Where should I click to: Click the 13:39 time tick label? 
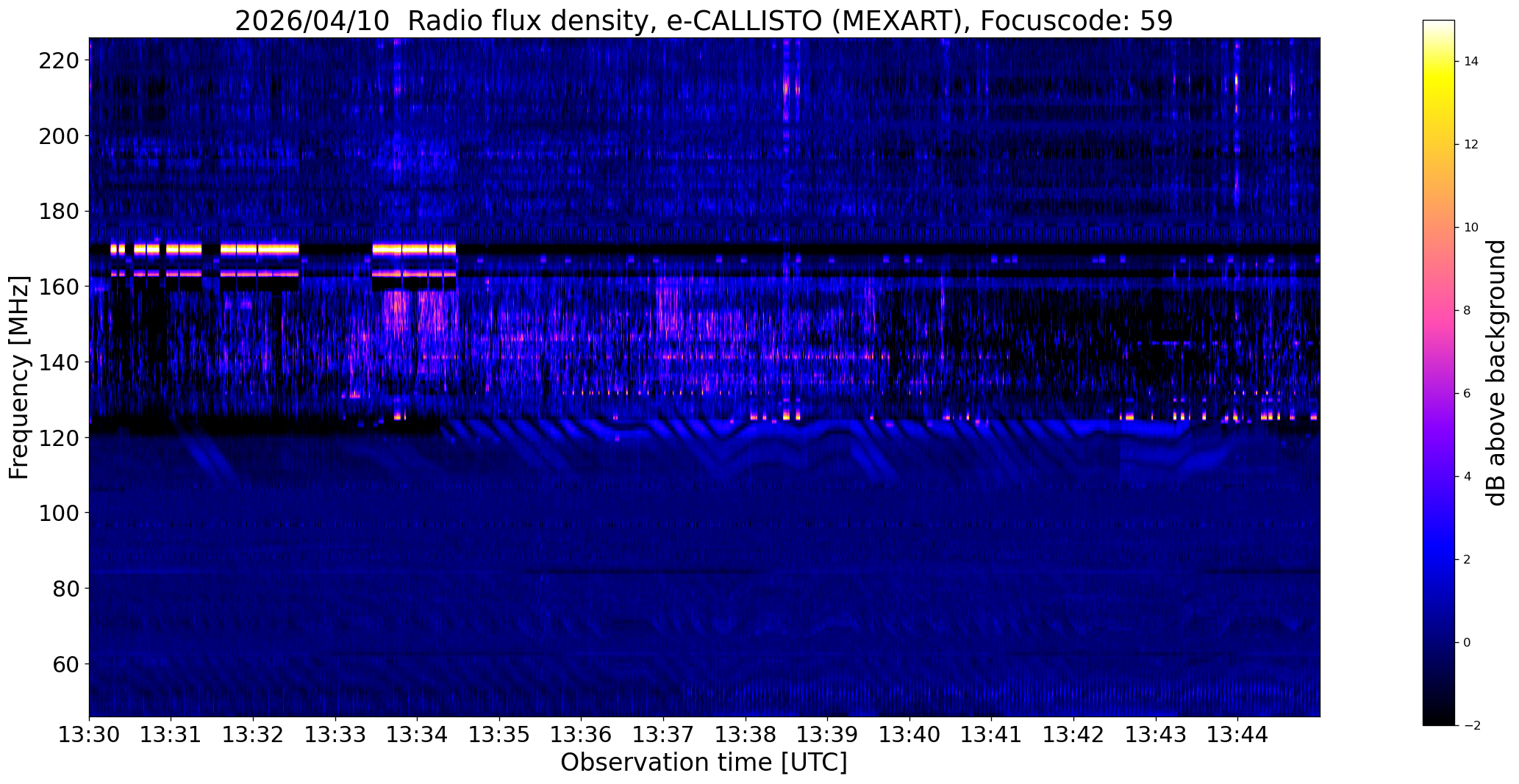(x=828, y=734)
